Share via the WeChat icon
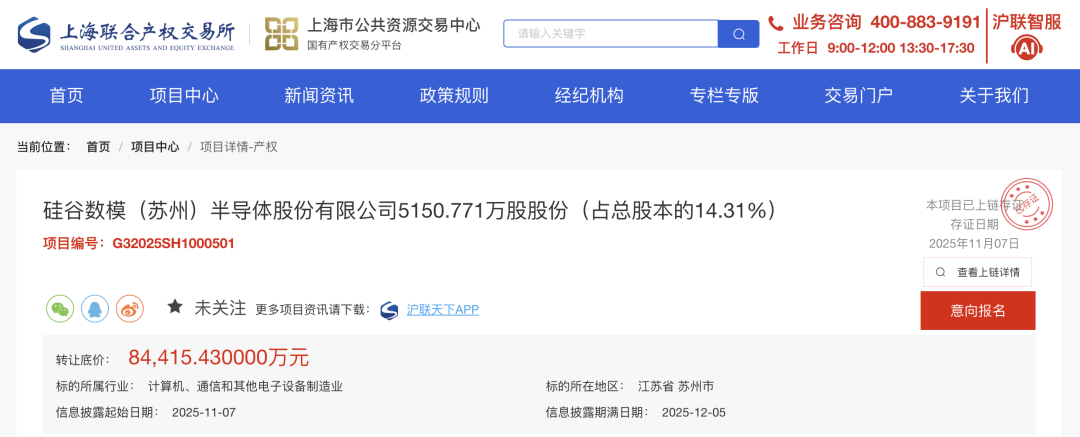This screenshot has width=1080, height=437. point(60,308)
